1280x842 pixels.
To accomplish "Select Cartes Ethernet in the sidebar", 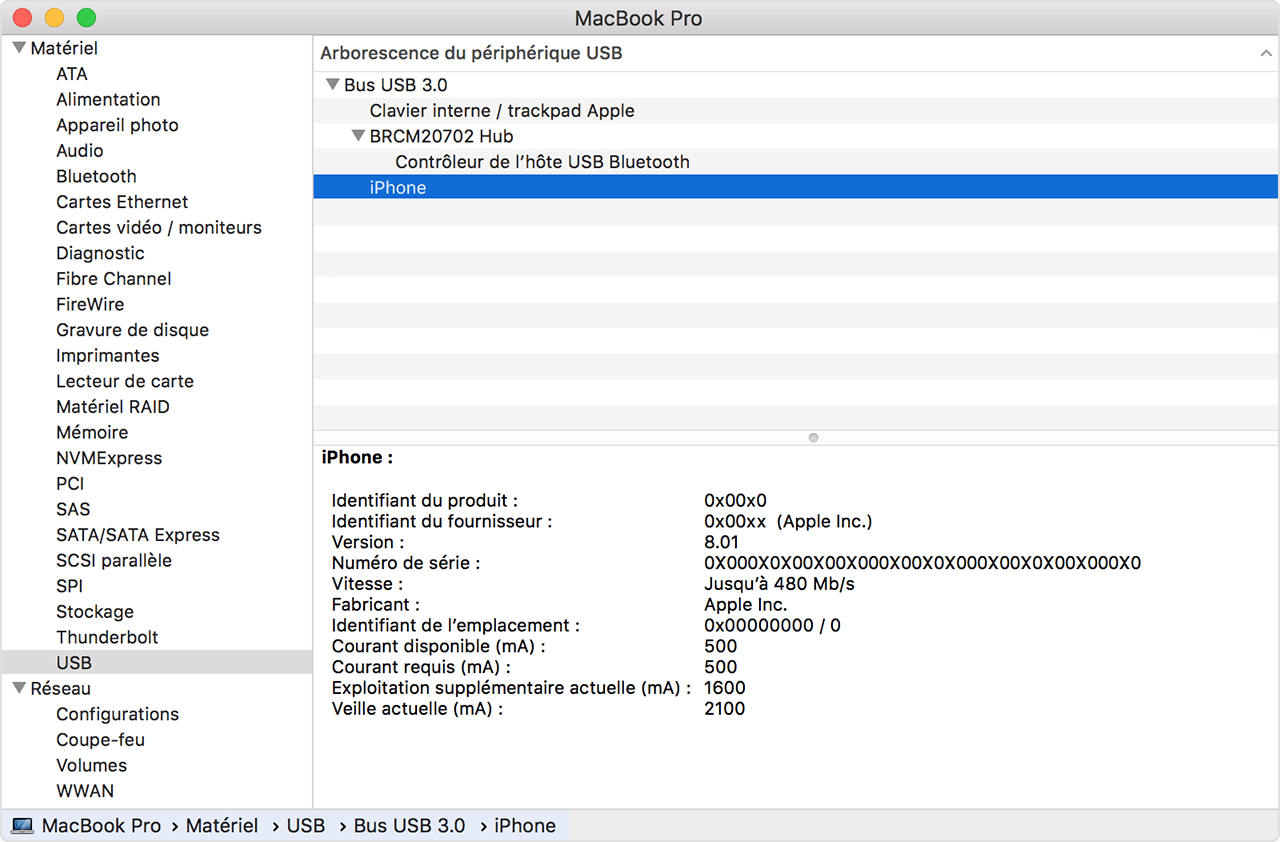I will [x=122, y=202].
